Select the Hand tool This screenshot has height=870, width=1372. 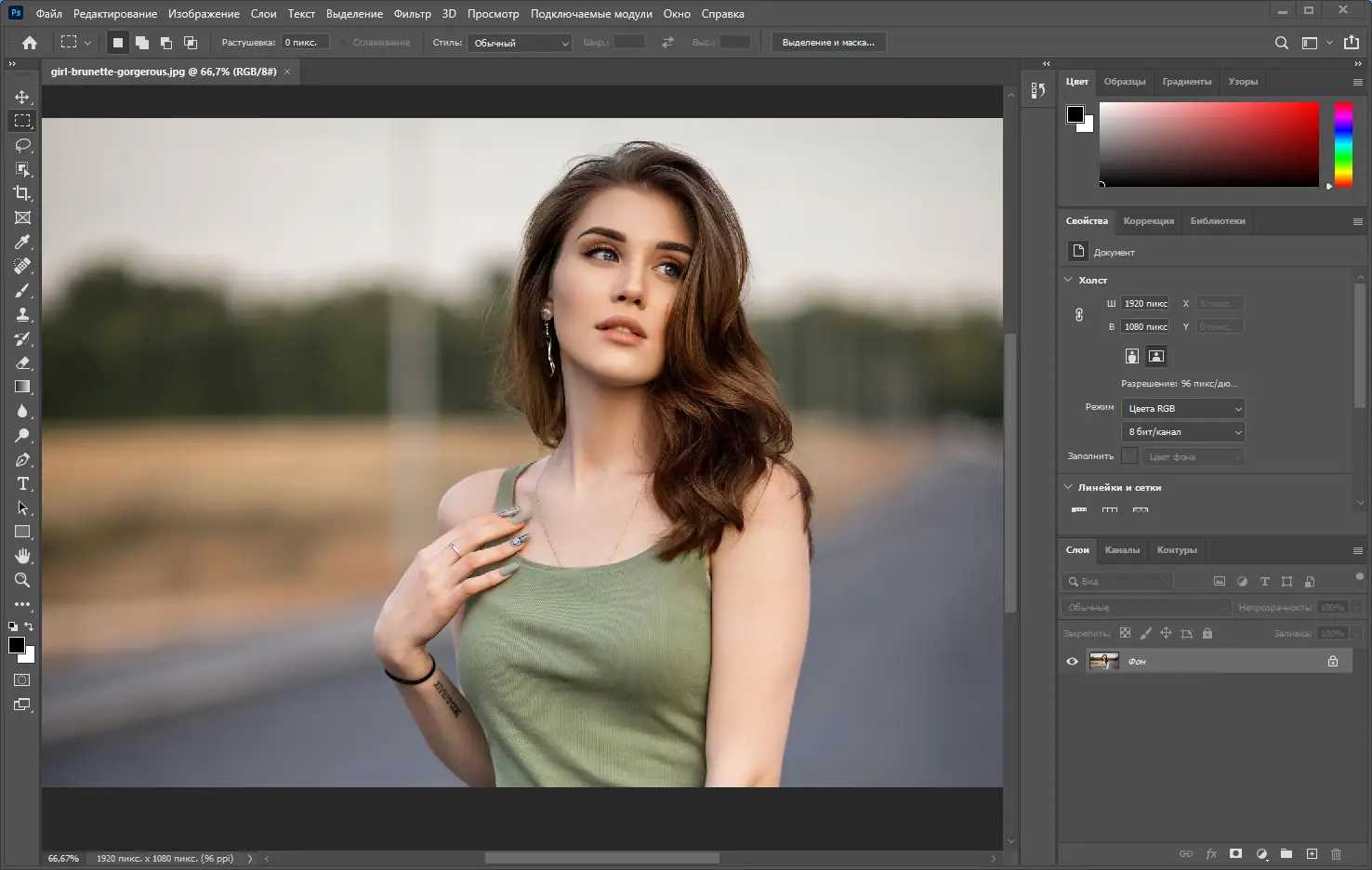click(x=22, y=556)
